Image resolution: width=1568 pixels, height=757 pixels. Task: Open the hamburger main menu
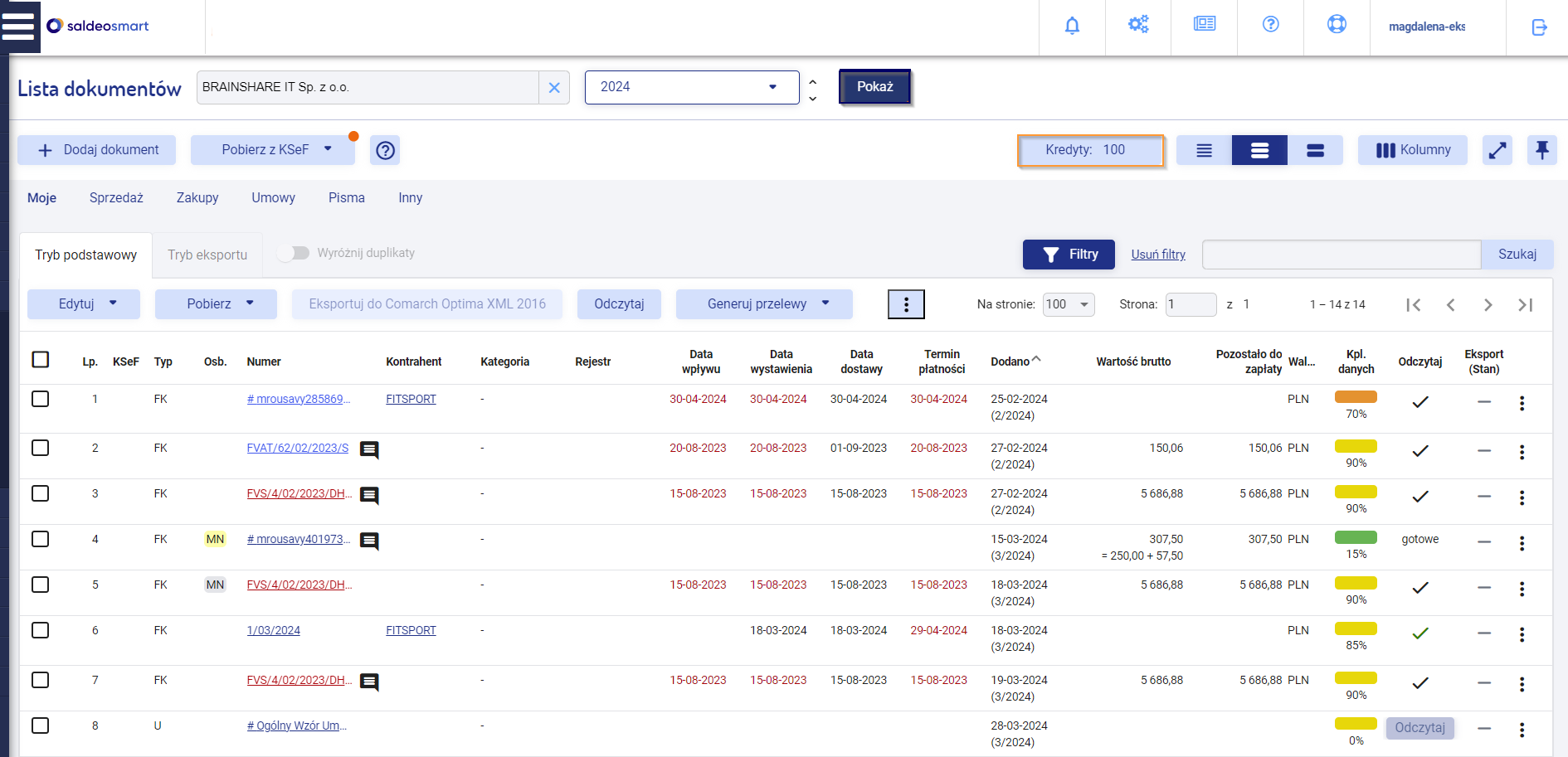[x=18, y=26]
